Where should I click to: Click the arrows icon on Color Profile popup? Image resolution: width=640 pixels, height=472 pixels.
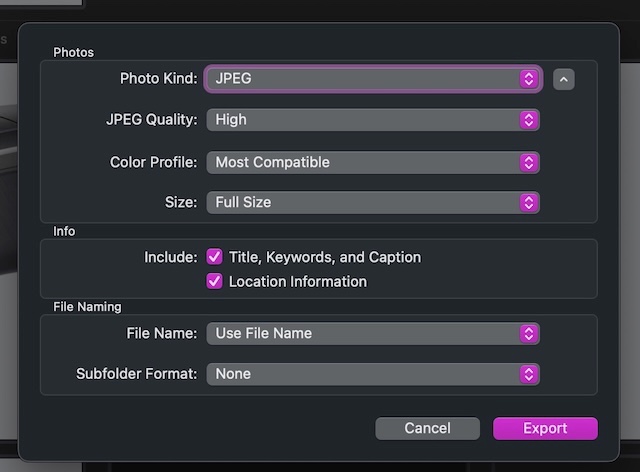(x=528, y=162)
